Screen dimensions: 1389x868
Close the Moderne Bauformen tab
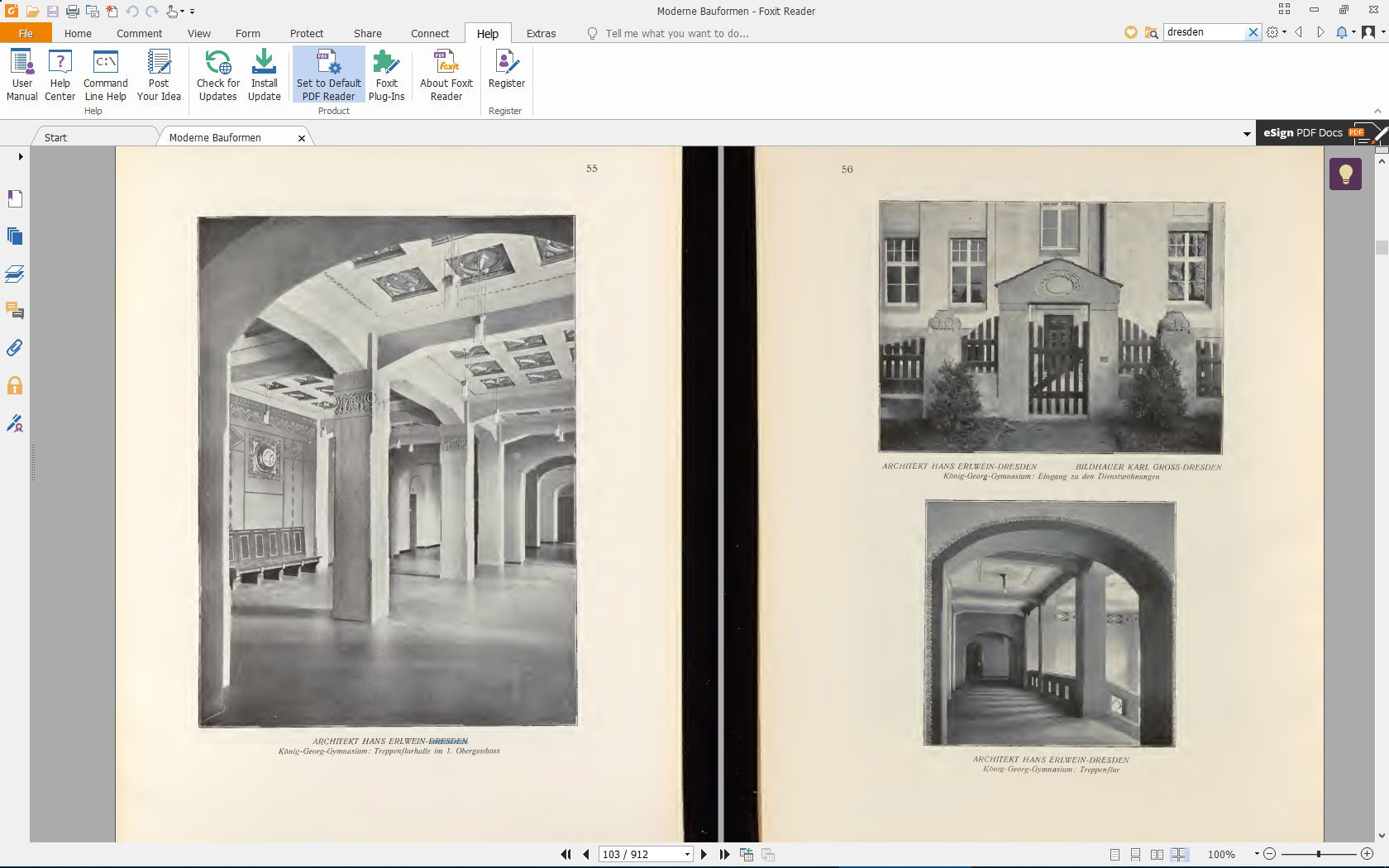tap(302, 138)
